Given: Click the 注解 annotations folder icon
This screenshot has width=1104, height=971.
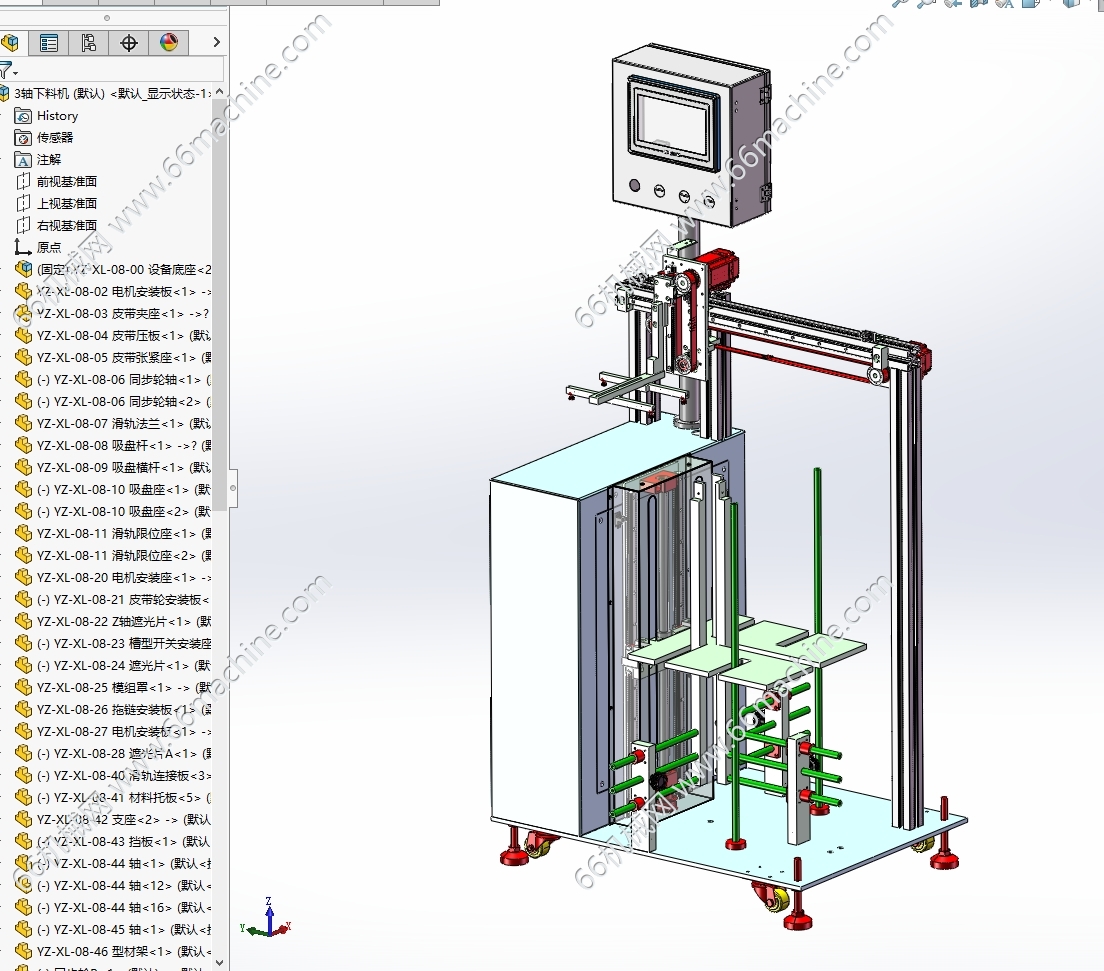Looking at the screenshot, I should (23, 160).
